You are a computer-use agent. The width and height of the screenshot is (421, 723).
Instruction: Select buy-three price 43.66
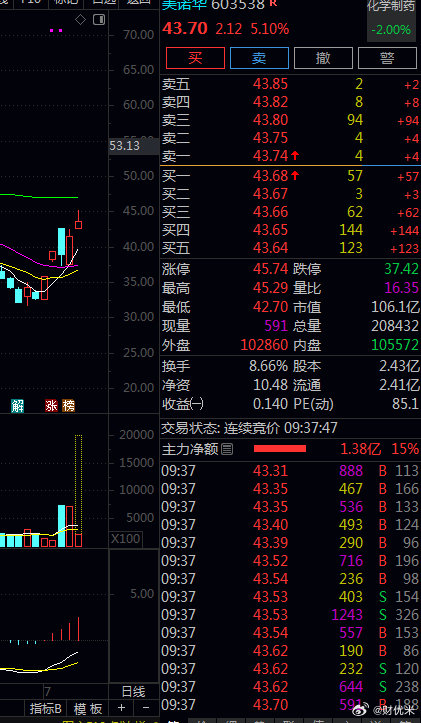pyautogui.click(x=270, y=212)
